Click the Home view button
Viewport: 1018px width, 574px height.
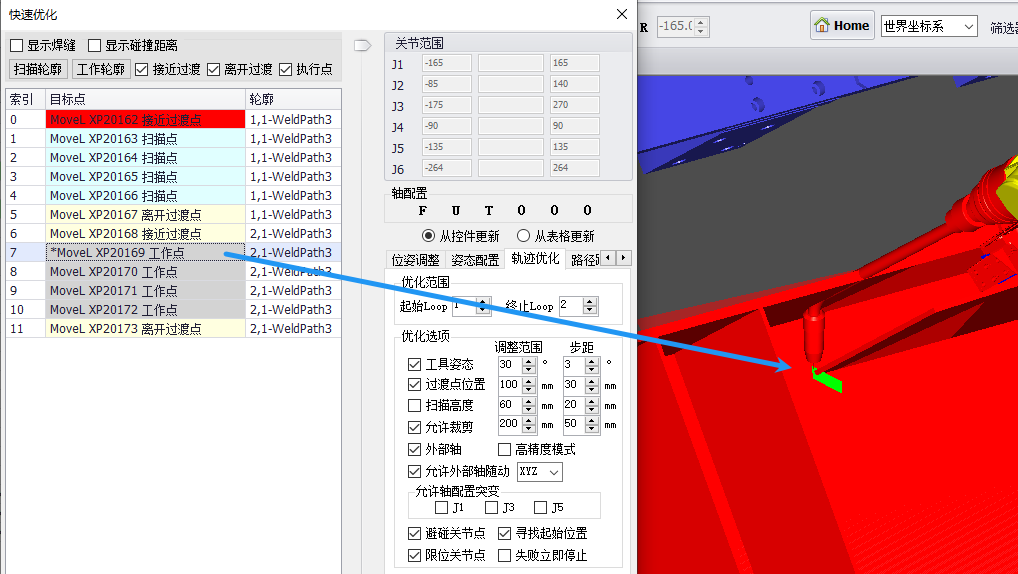[842, 25]
